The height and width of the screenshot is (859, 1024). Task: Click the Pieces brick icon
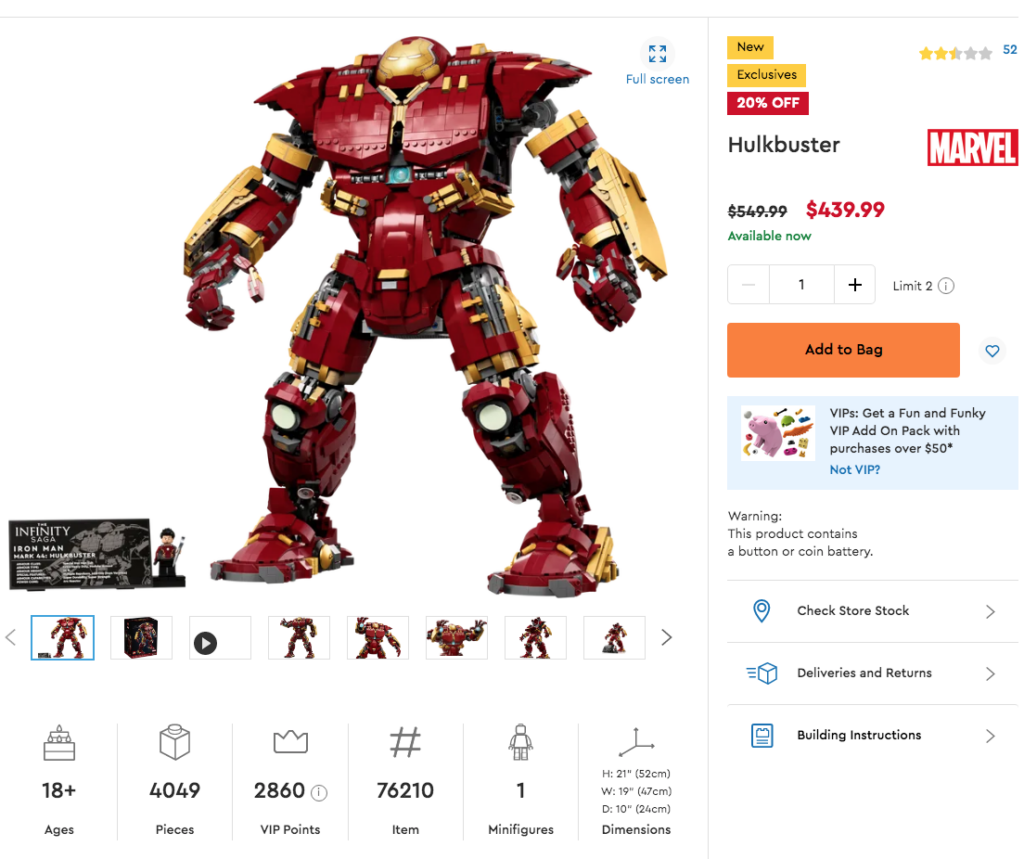[x=174, y=742]
